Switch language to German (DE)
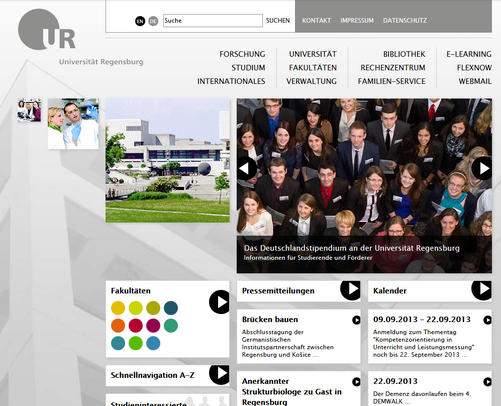 [x=153, y=21]
